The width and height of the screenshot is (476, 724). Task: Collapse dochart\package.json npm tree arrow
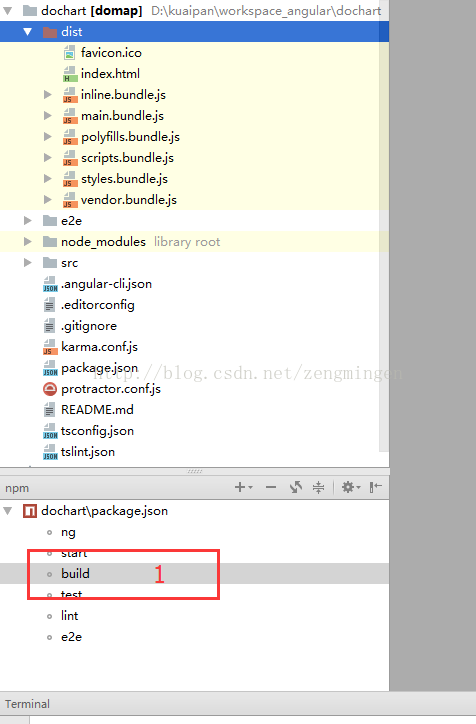coord(8,511)
